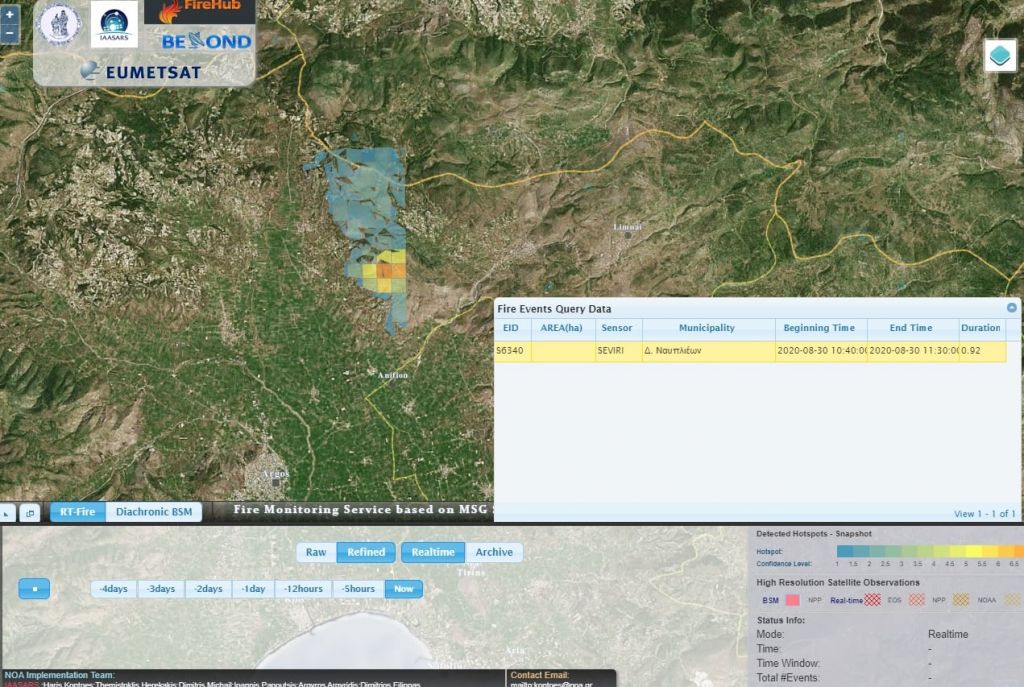Select the RT-Fire tab
The height and width of the screenshot is (687, 1024).
pyautogui.click(x=77, y=512)
